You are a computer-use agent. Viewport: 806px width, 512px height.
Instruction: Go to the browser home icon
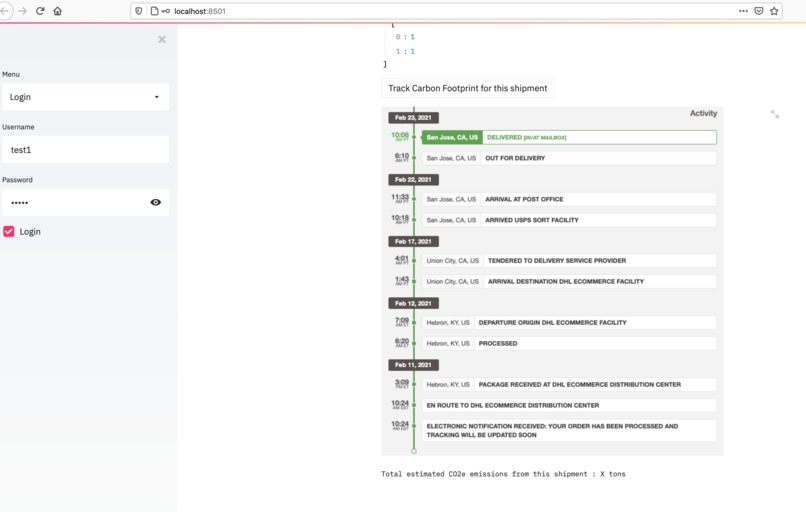pyautogui.click(x=58, y=11)
